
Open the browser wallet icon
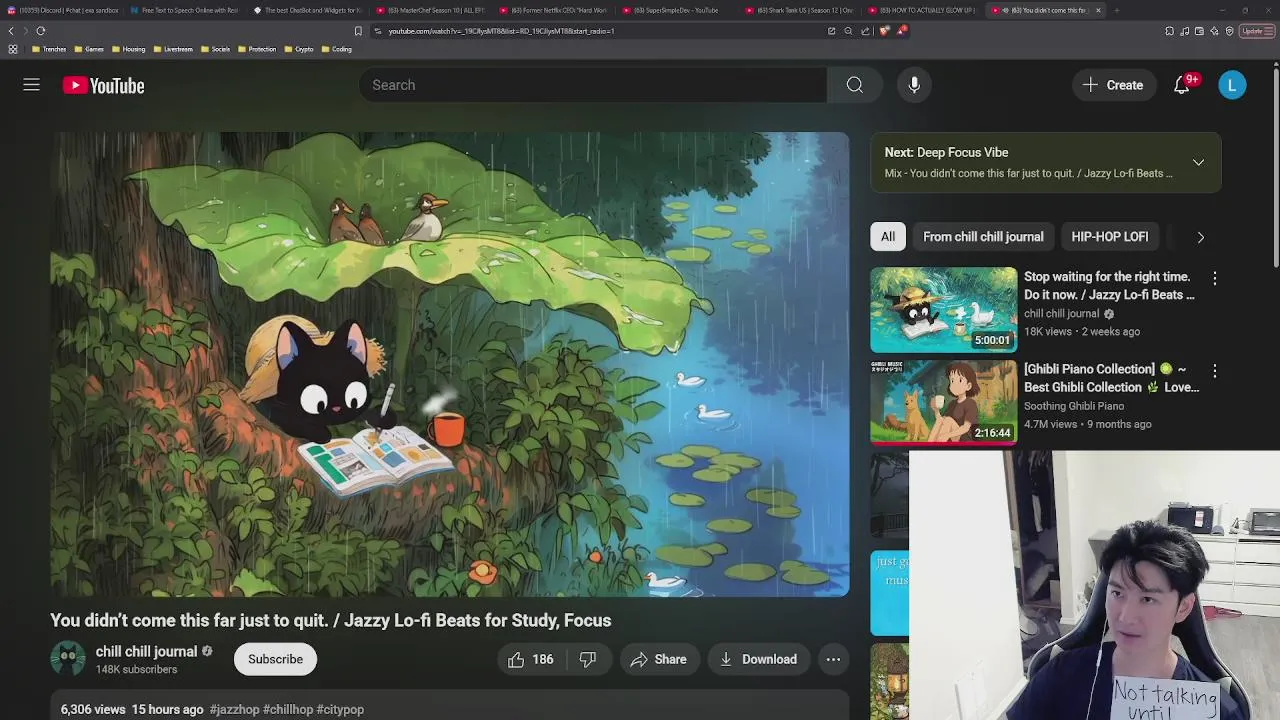1199,31
